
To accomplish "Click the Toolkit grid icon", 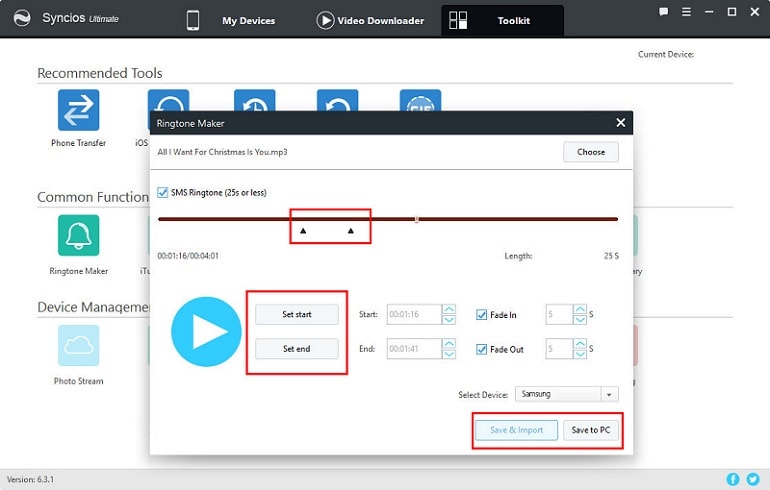I will [458, 20].
